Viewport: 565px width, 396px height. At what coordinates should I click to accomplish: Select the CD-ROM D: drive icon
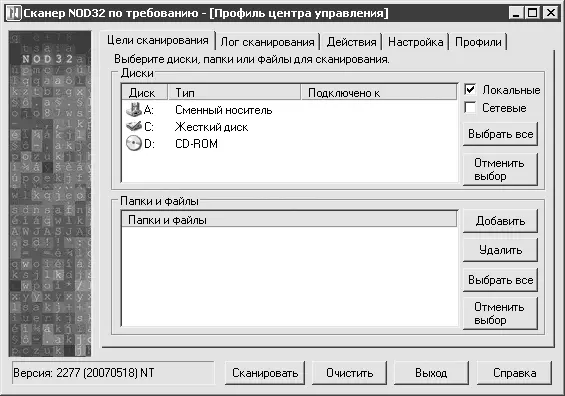coord(134,143)
